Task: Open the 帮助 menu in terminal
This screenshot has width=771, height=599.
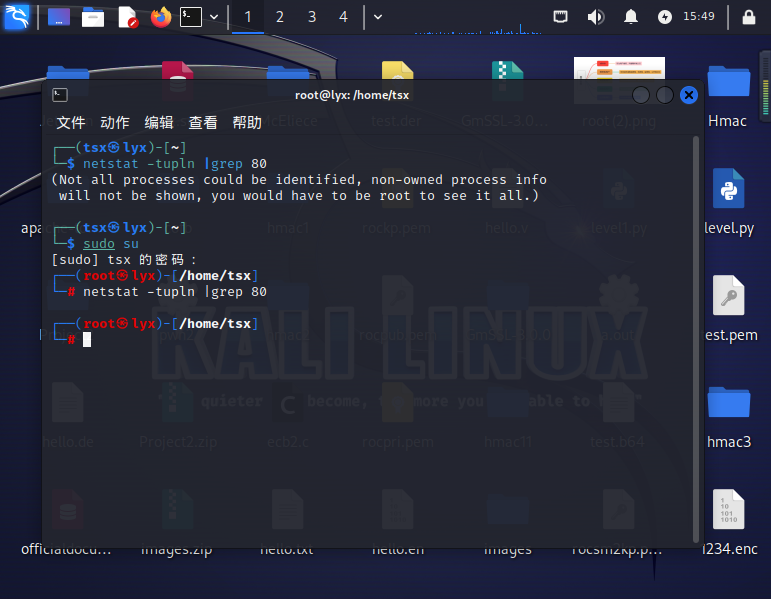Action: pos(247,122)
